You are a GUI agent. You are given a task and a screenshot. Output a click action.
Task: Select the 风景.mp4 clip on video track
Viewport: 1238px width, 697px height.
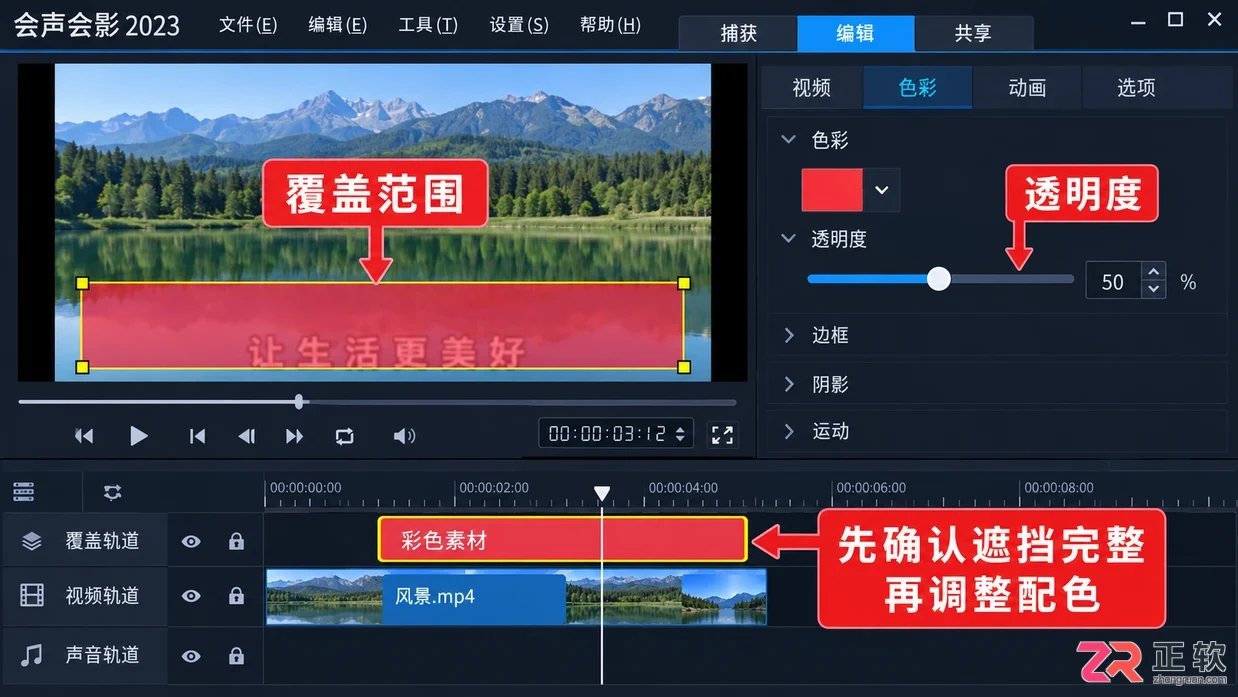pos(516,597)
